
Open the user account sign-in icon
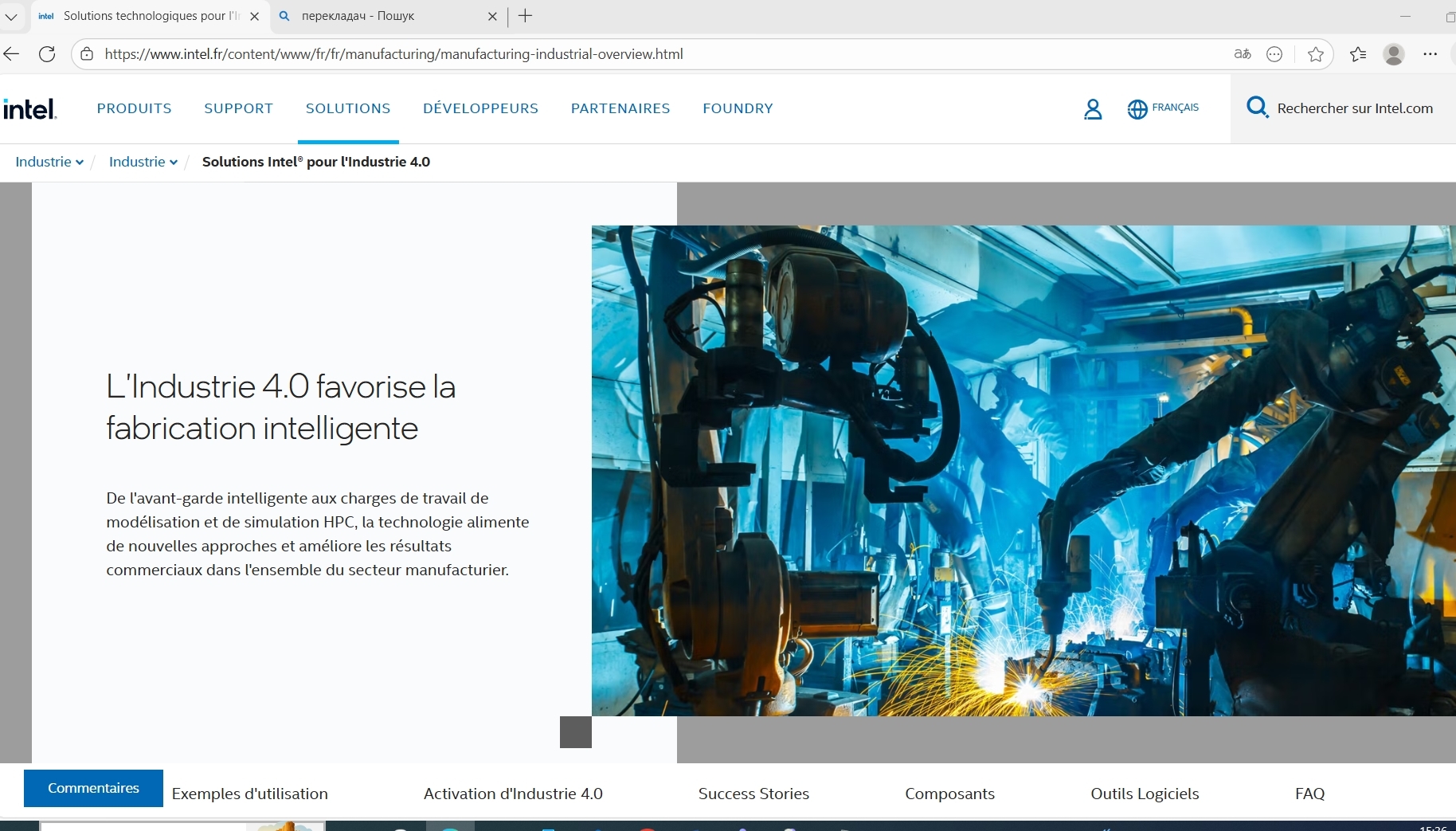pyautogui.click(x=1093, y=109)
